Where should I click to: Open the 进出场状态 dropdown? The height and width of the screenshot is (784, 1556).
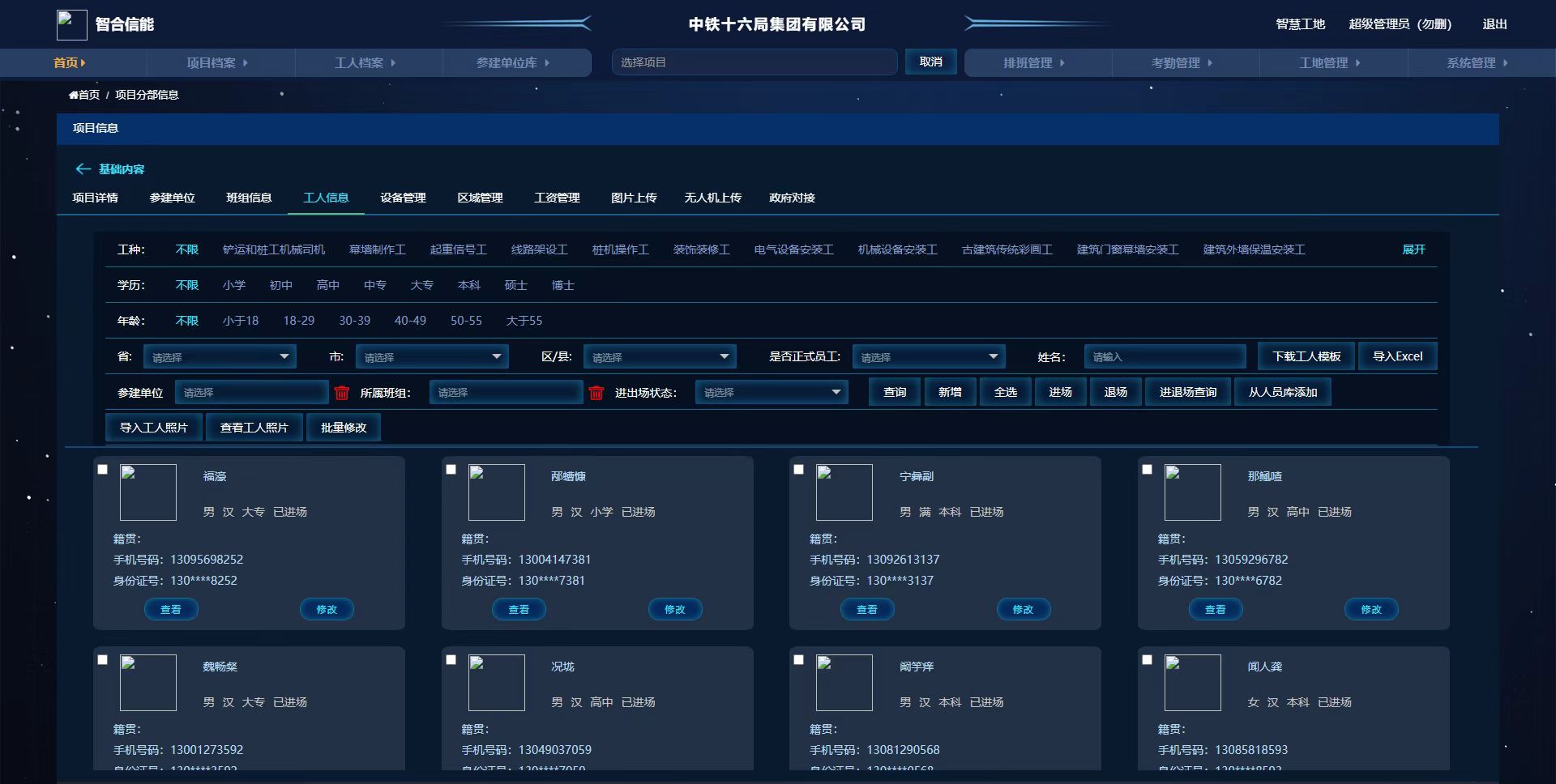coord(772,393)
